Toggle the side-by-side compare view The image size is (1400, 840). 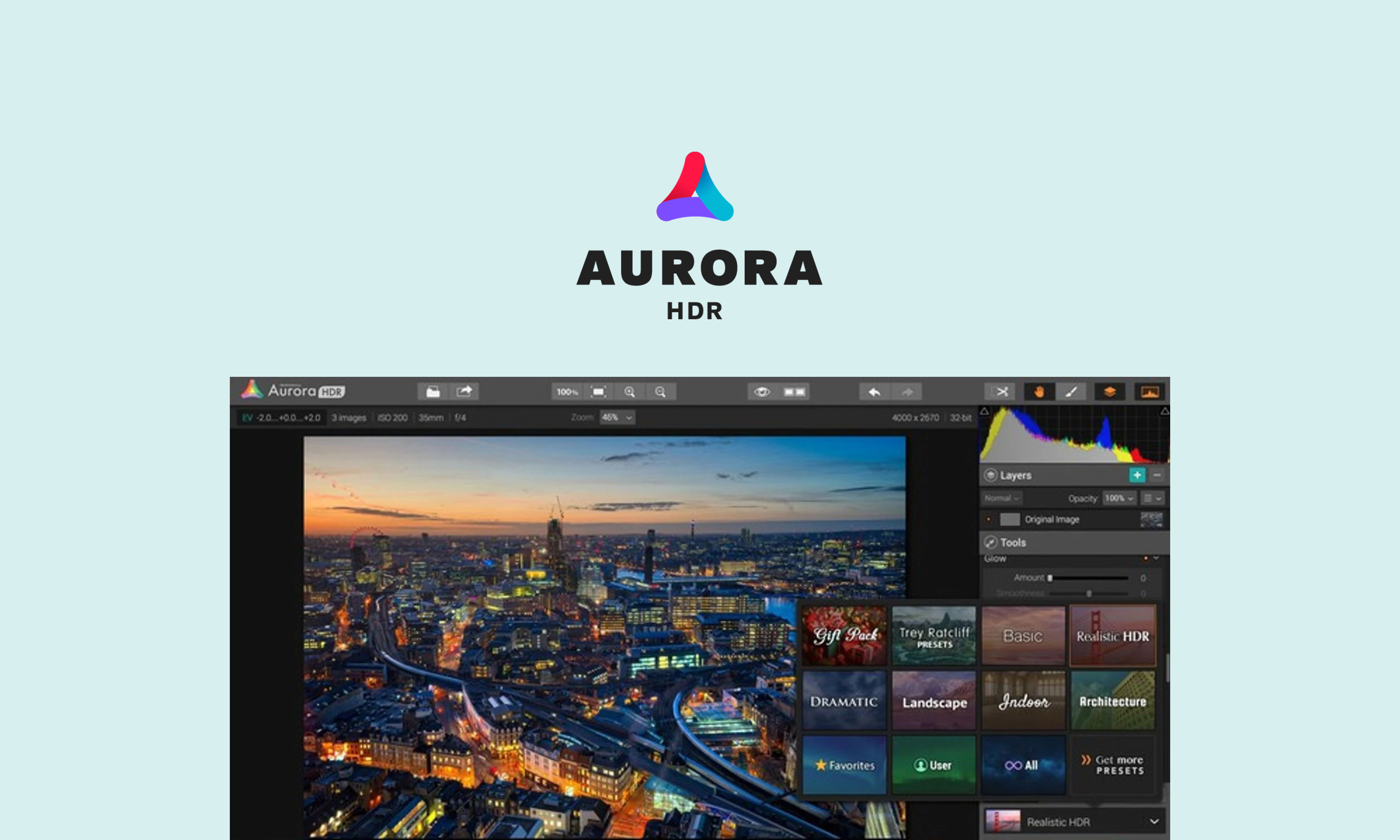click(794, 392)
